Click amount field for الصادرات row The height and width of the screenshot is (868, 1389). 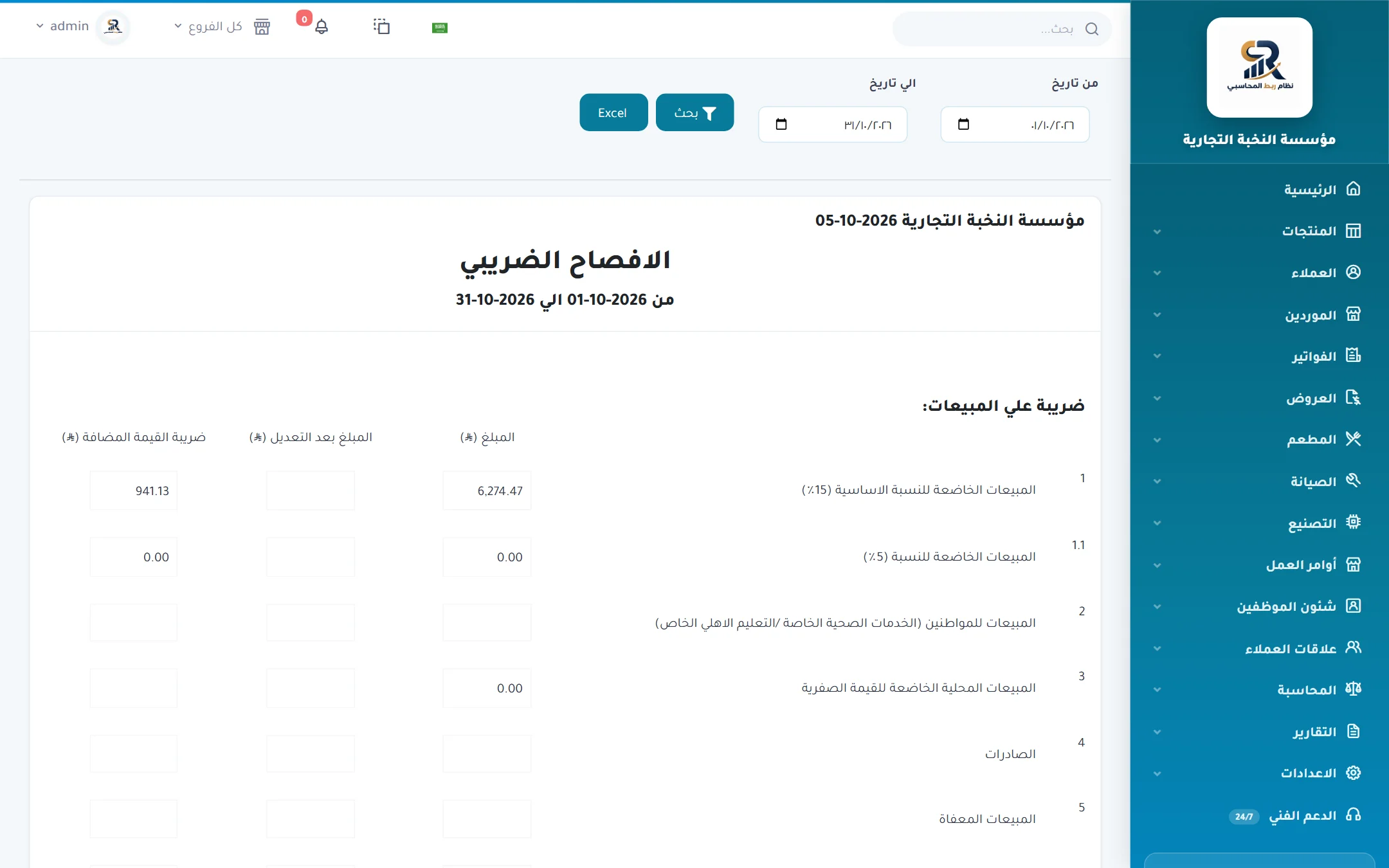(487, 754)
